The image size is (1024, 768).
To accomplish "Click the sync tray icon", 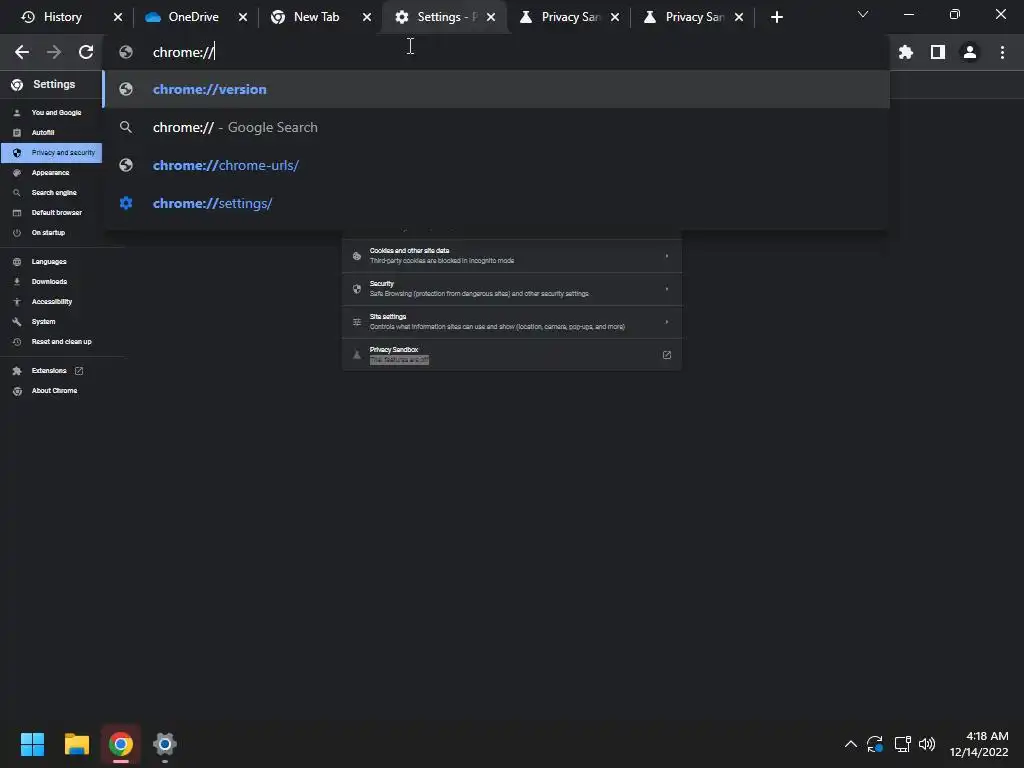I will coord(875,744).
